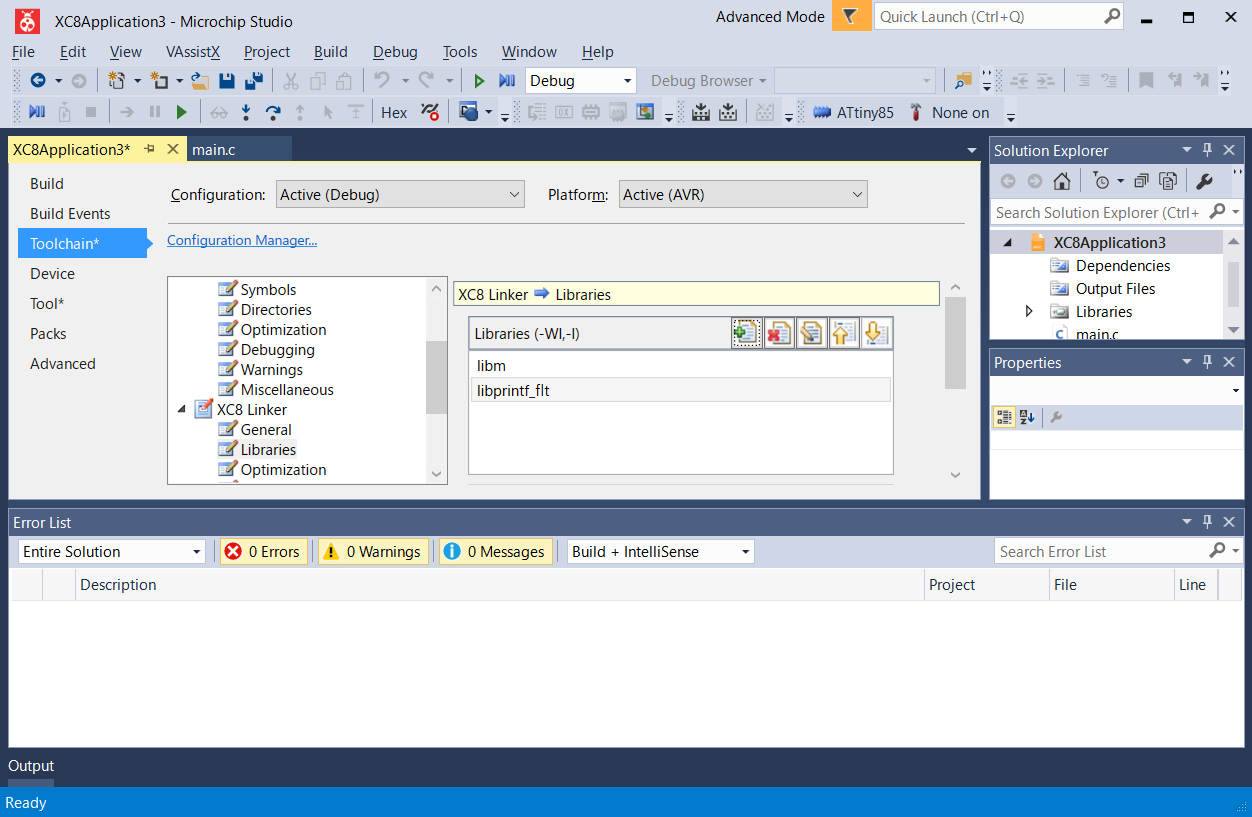Click the Find in Files folder icon
This screenshot has width=1252, height=817.
point(963,81)
